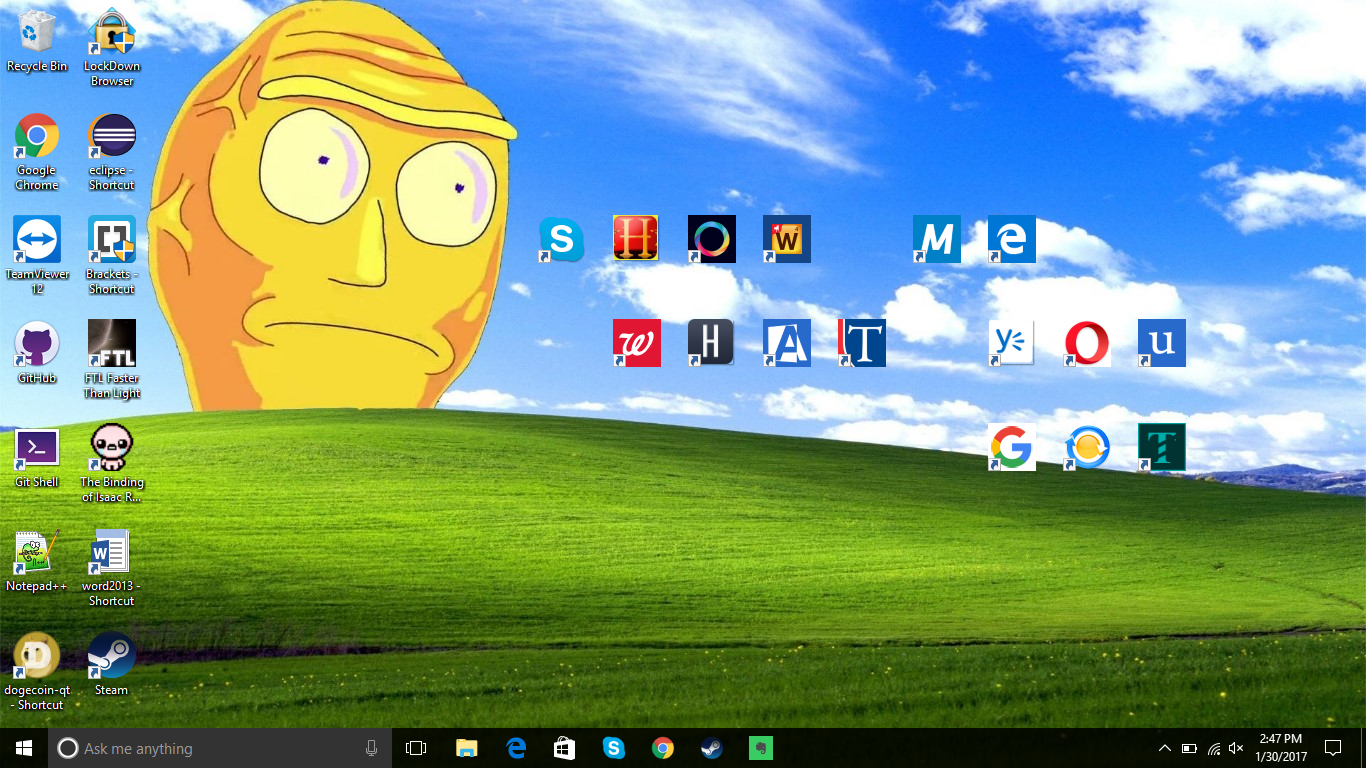This screenshot has height=768, width=1366.
Task: Open the Windows Start menu
Action: click(x=24, y=748)
